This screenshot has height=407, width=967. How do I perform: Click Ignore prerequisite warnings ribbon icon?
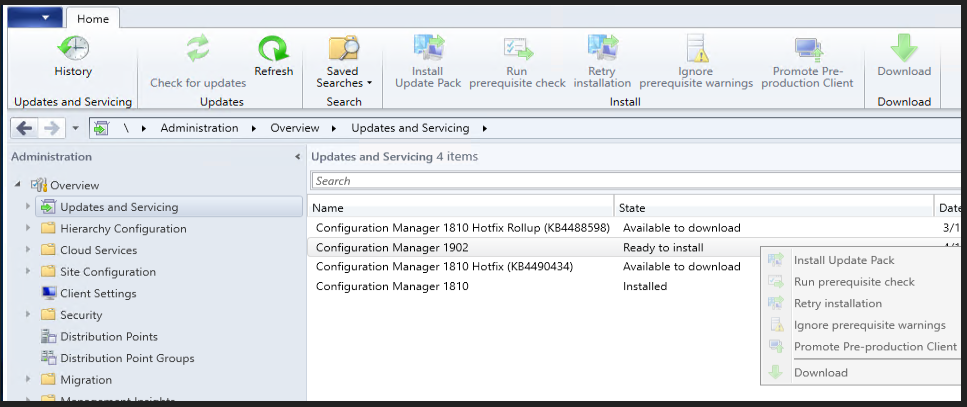point(696,49)
